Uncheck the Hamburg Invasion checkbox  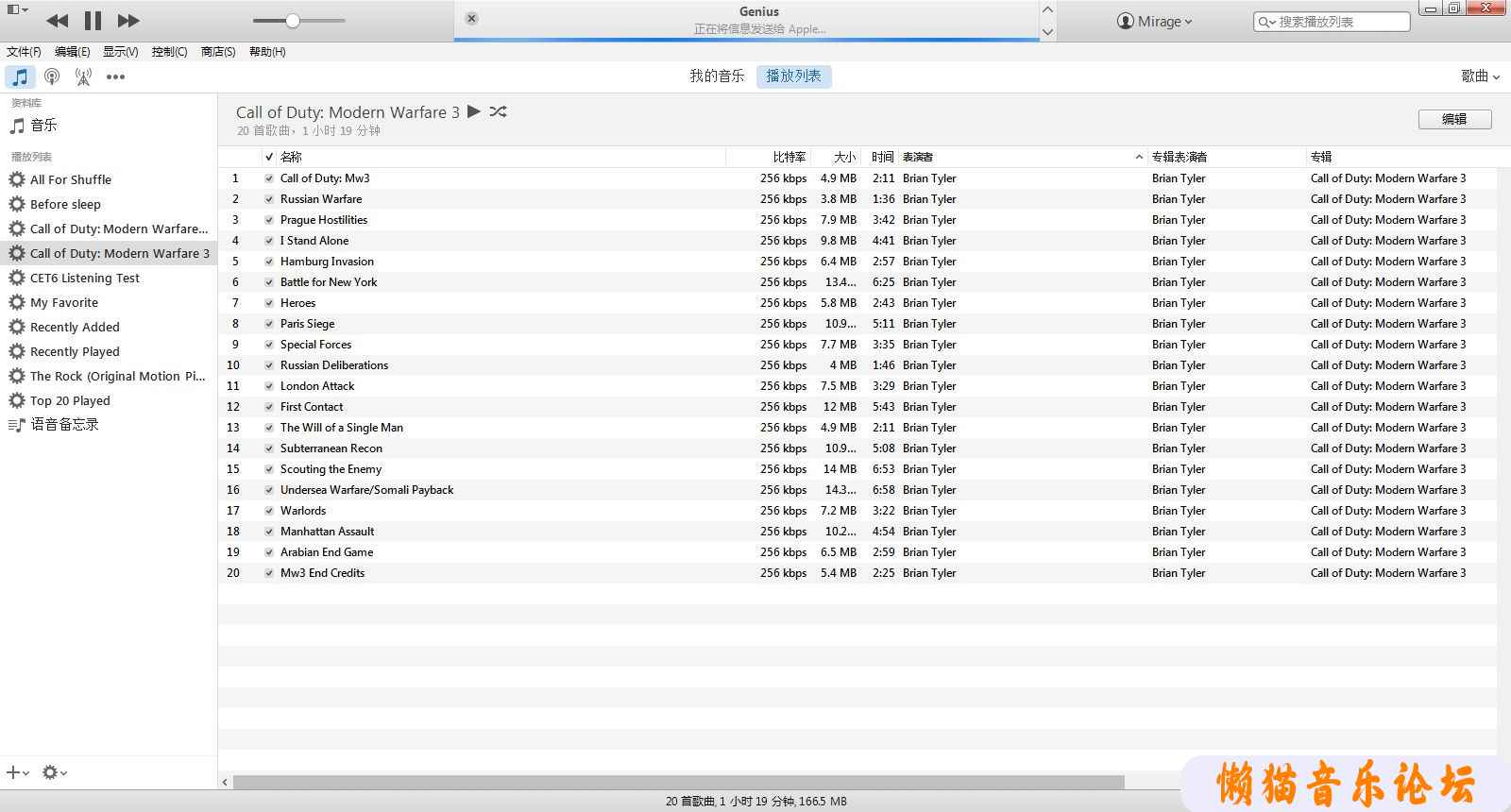tap(269, 262)
